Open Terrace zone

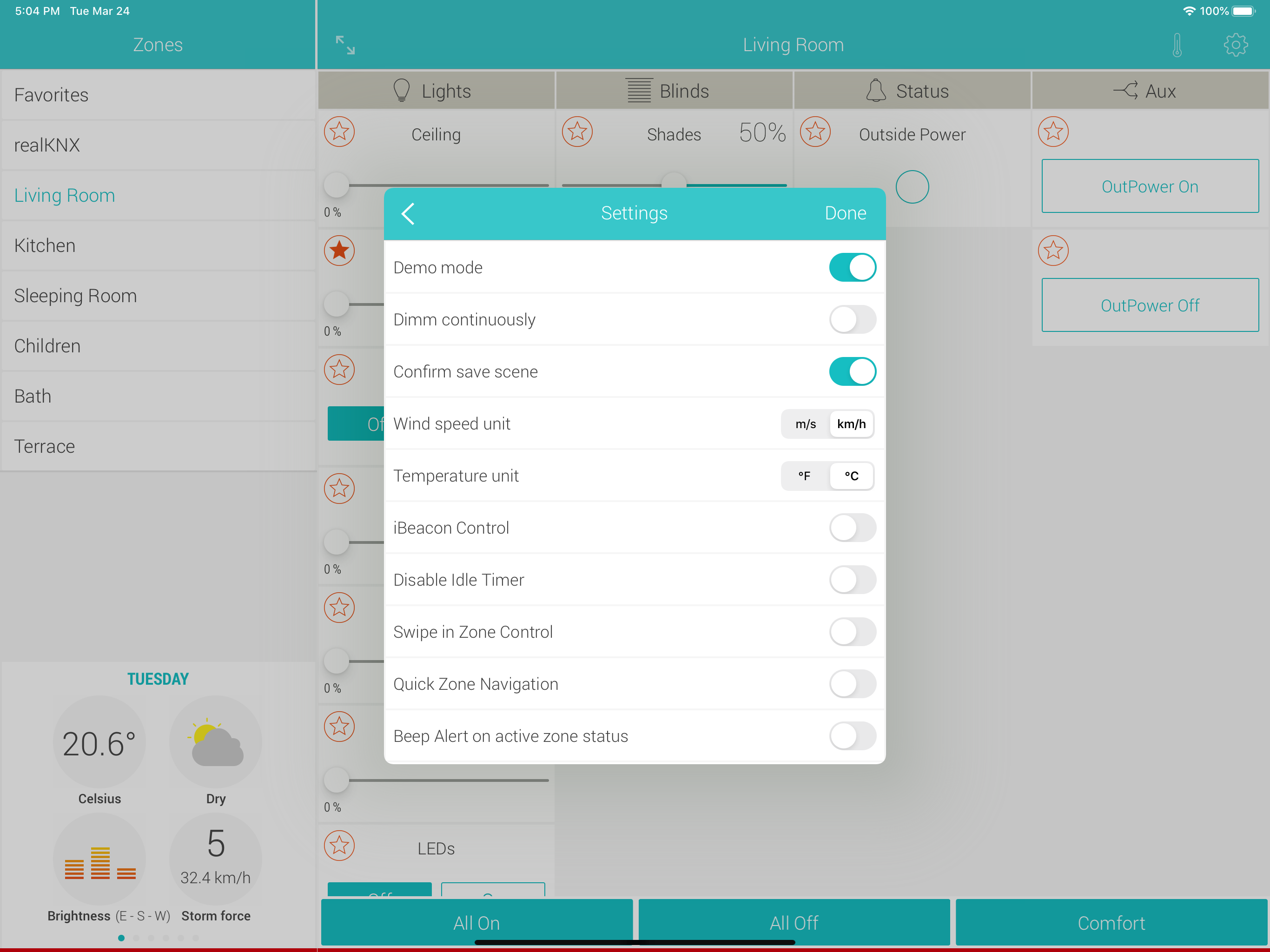pyautogui.click(x=159, y=447)
